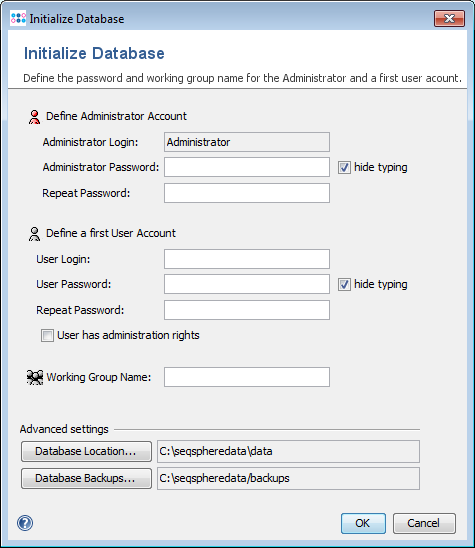Image resolution: width=475 pixels, height=548 pixels.
Task: Click the red administrator account icon
Action: coord(34,117)
